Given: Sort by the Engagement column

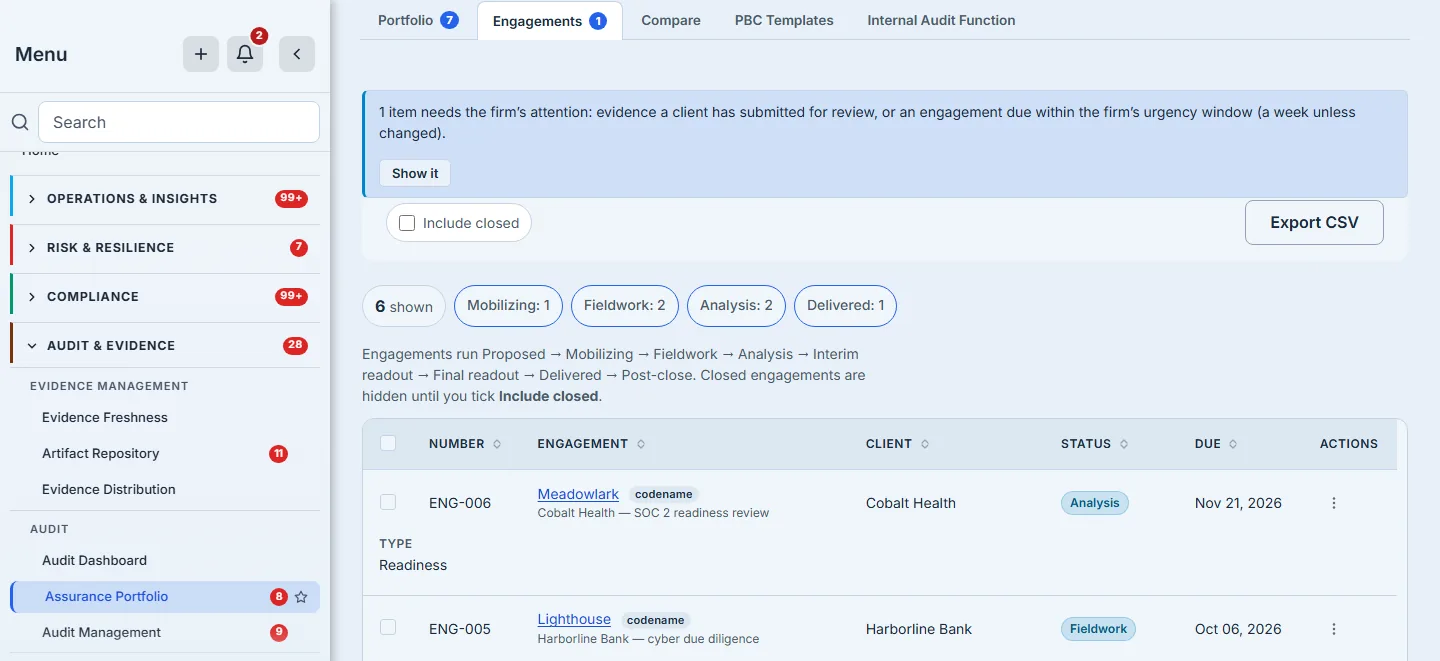Looking at the screenshot, I should [591, 444].
